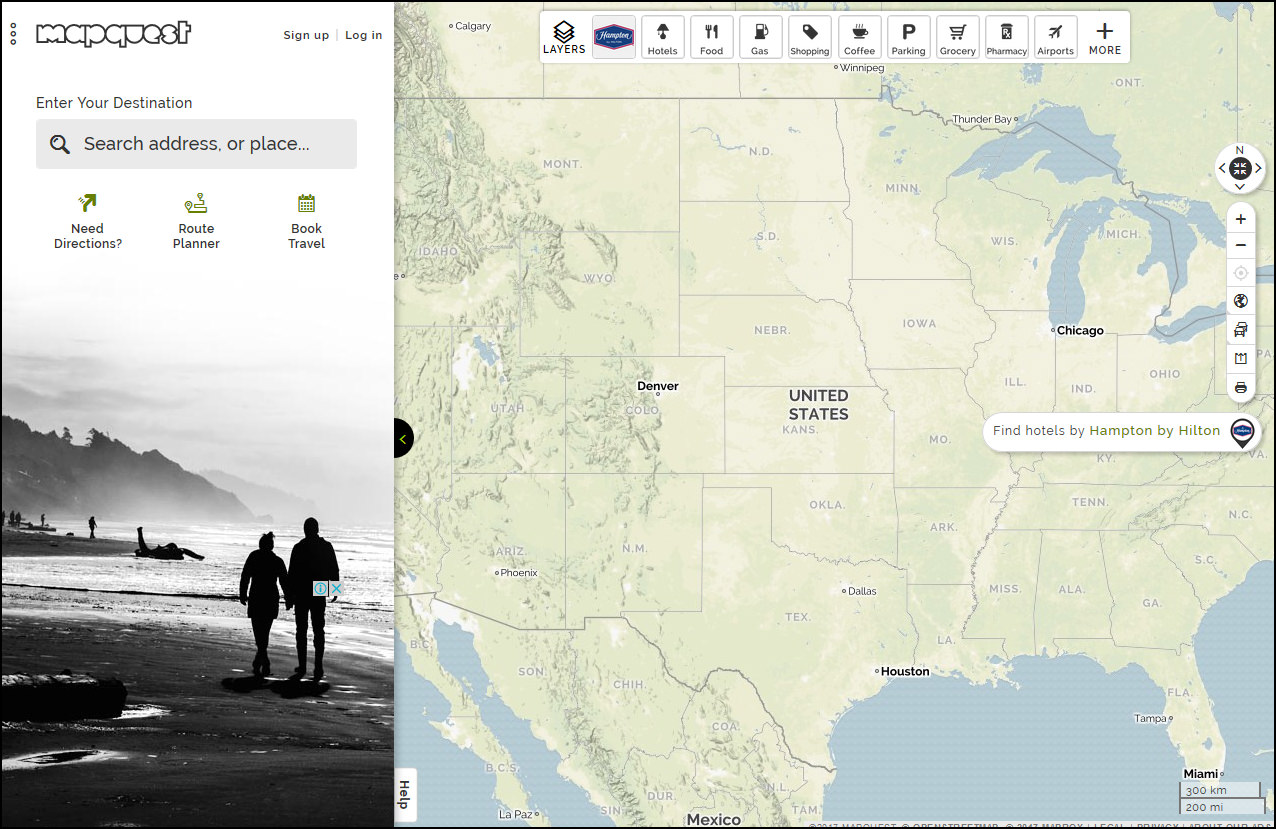Viewport: 1276px width, 829px height.
Task: Click the Thunder Bay city label
Action: [x=983, y=119]
